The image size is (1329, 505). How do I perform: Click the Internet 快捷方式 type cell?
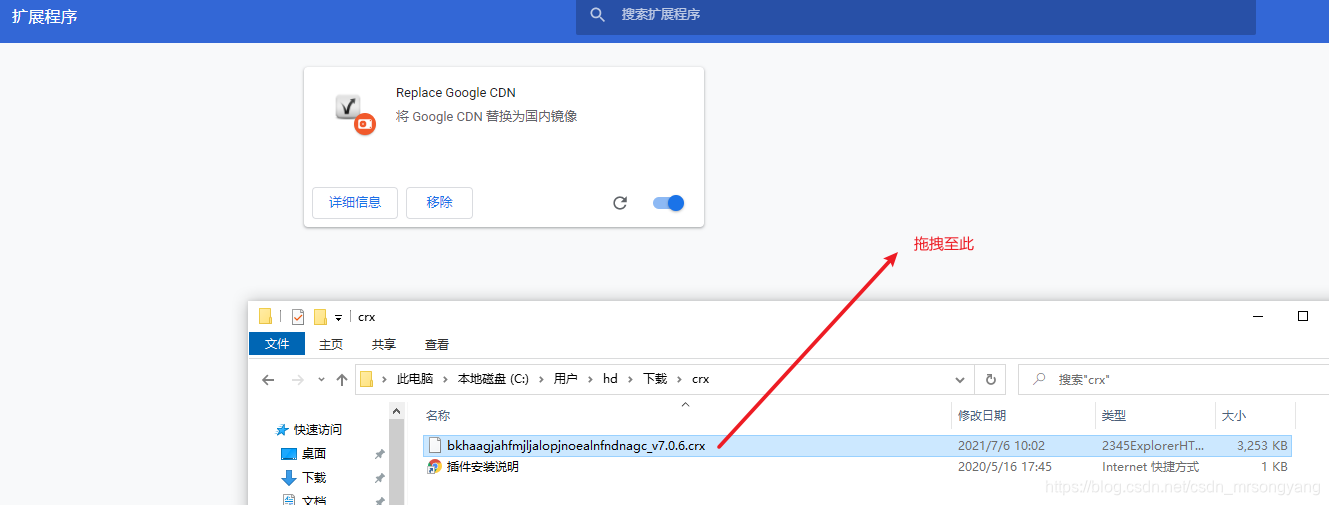coord(1150,467)
